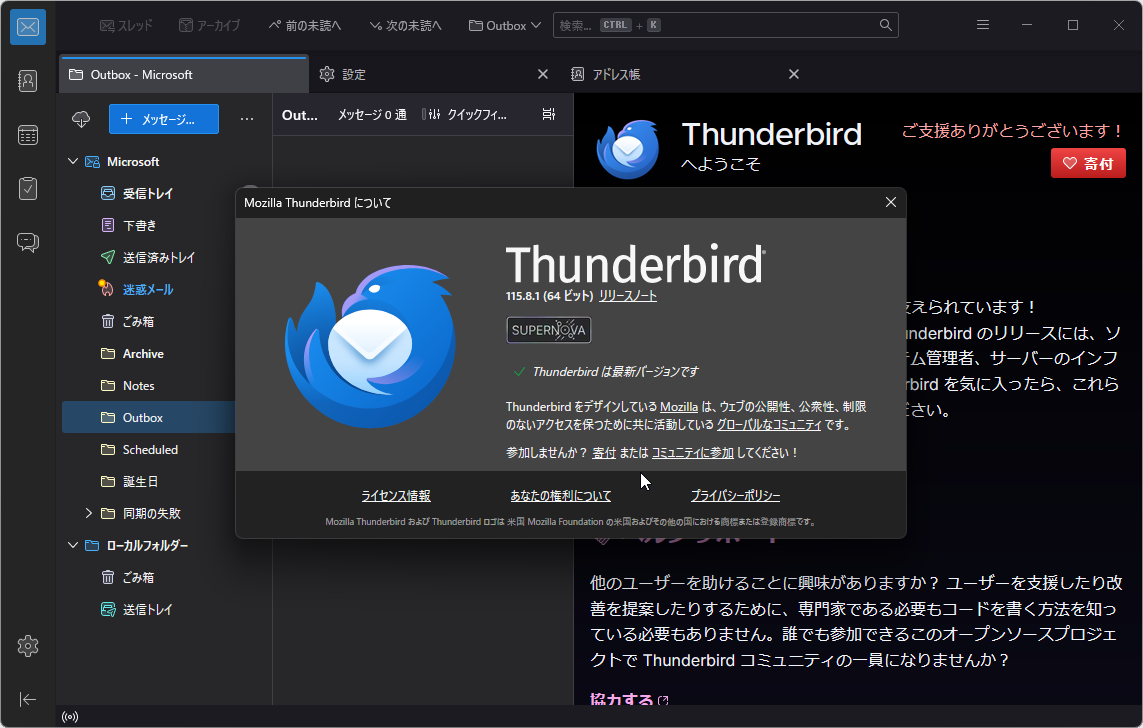Open the application hamburger menu

pyautogui.click(x=983, y=24)
